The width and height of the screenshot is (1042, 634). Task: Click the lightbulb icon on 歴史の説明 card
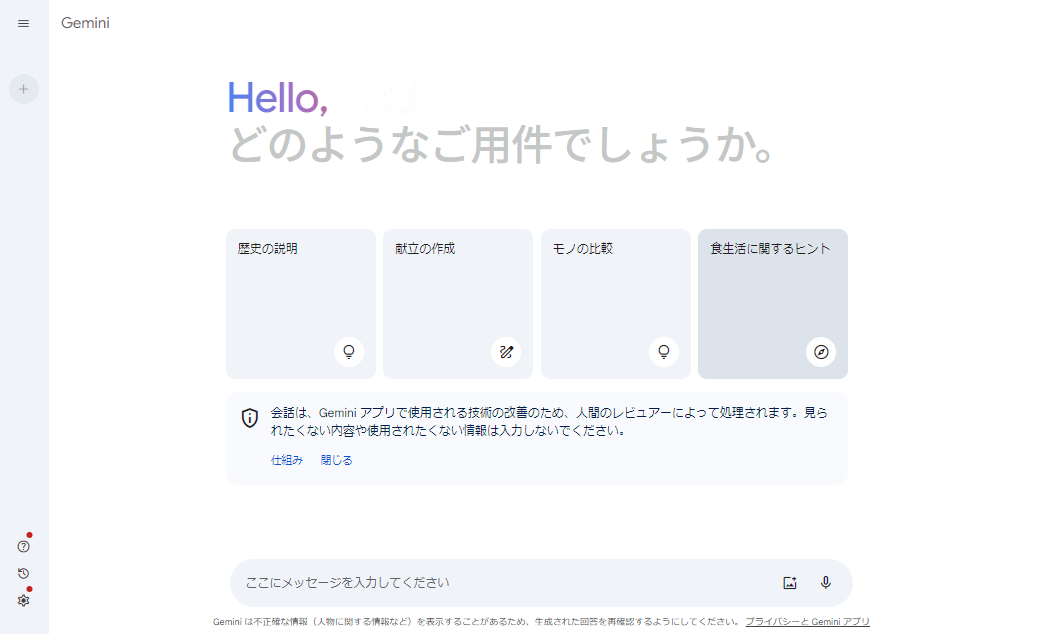tap(349, 352)
